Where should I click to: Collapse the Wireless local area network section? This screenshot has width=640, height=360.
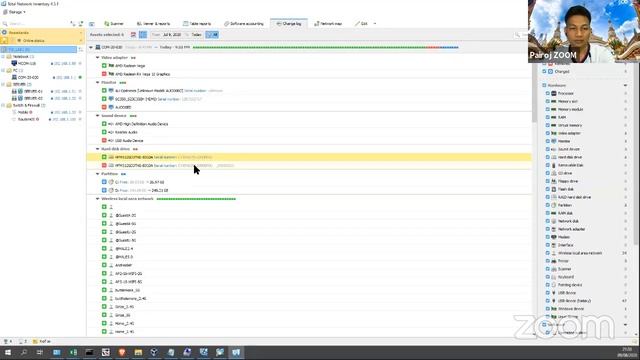[98, 199]
